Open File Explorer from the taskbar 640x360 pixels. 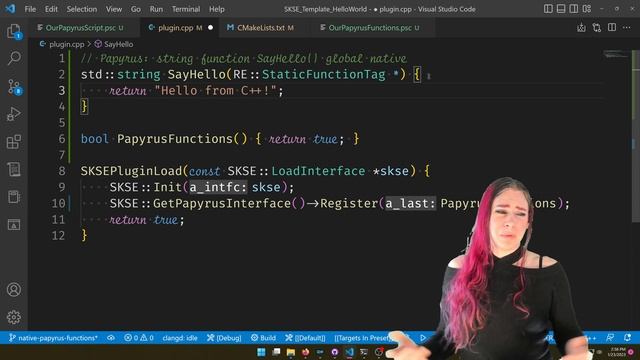(291, 352)
